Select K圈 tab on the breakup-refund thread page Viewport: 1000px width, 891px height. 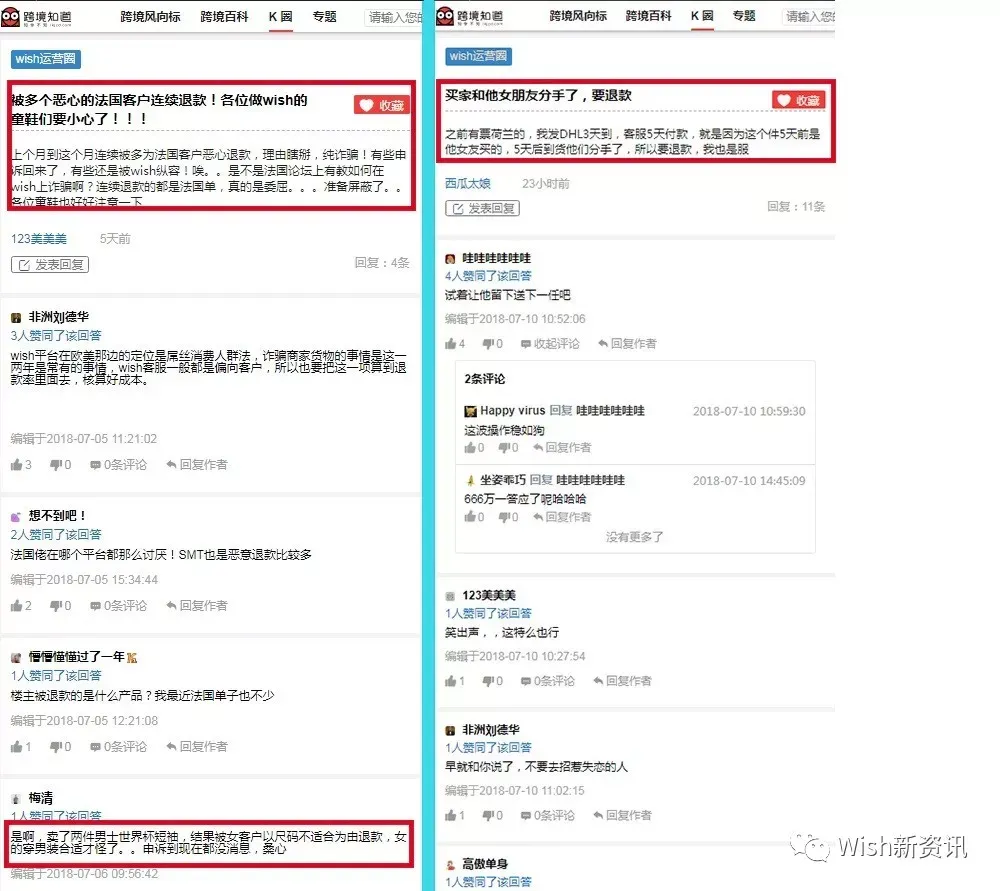click(x=702, y=16)
